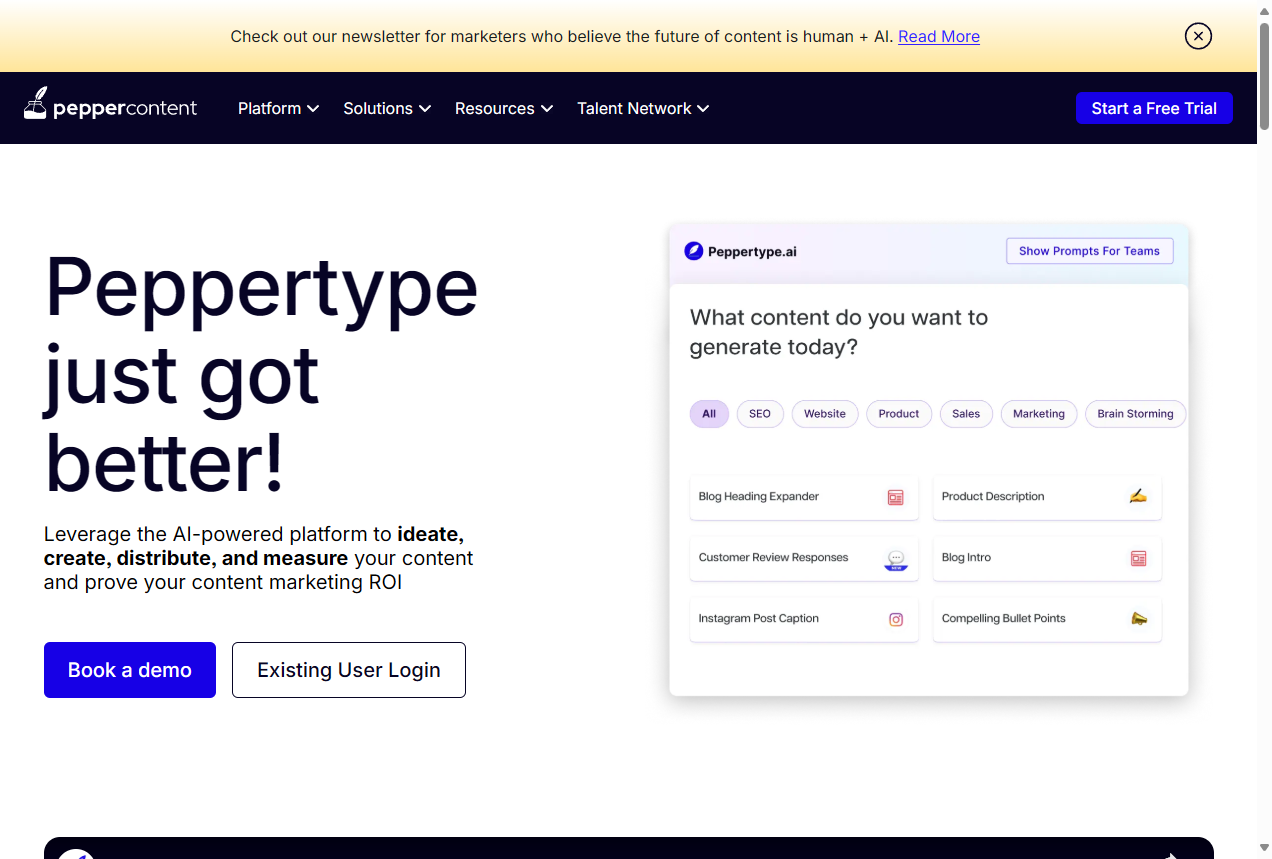The width and height of the screenshot is (1272, 859).
Task: Select the Brain Storming category tab
Action: (1135, 413)
